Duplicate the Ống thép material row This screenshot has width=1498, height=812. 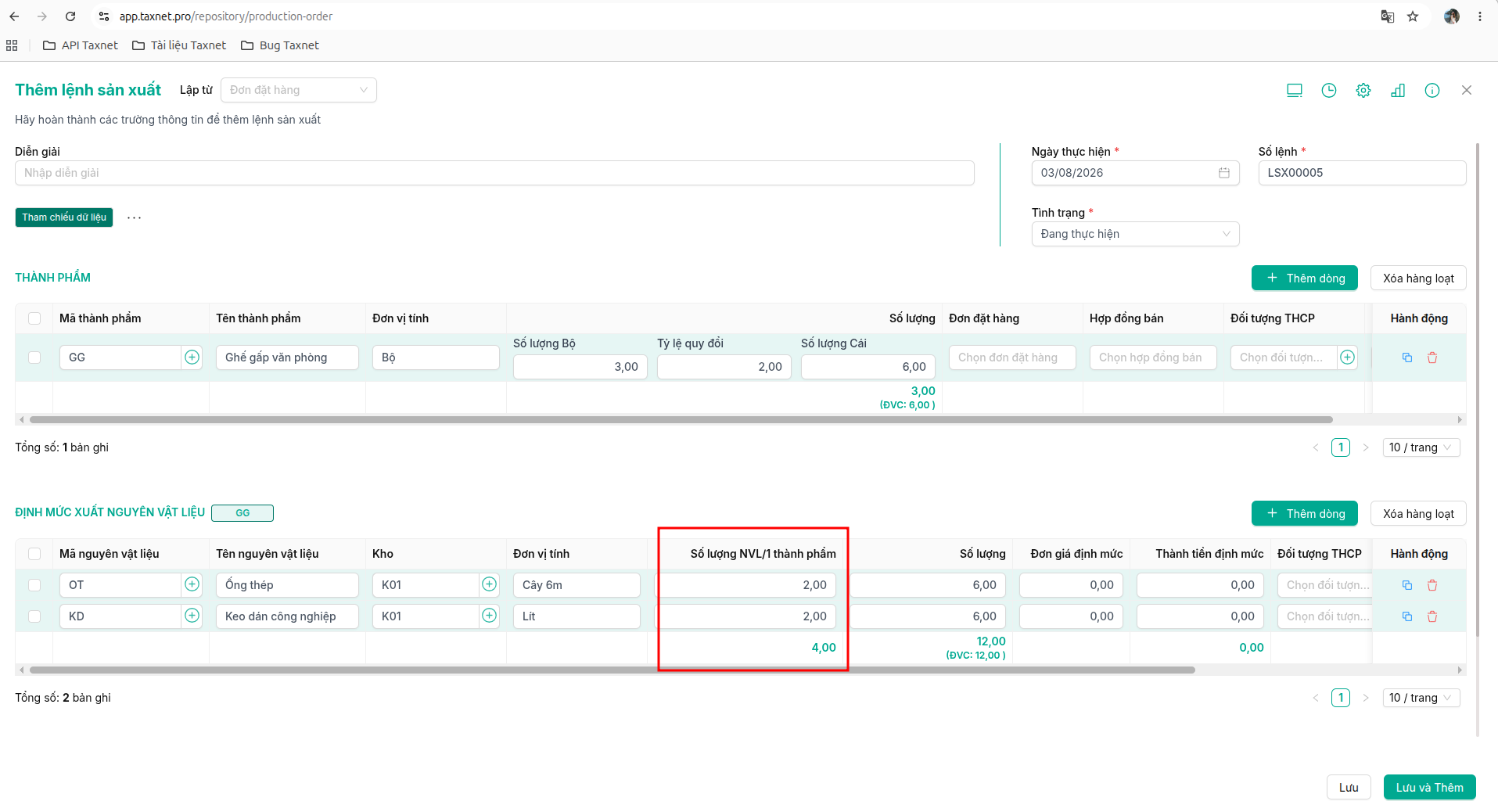pyautogui.click(x=1407, y=585)
